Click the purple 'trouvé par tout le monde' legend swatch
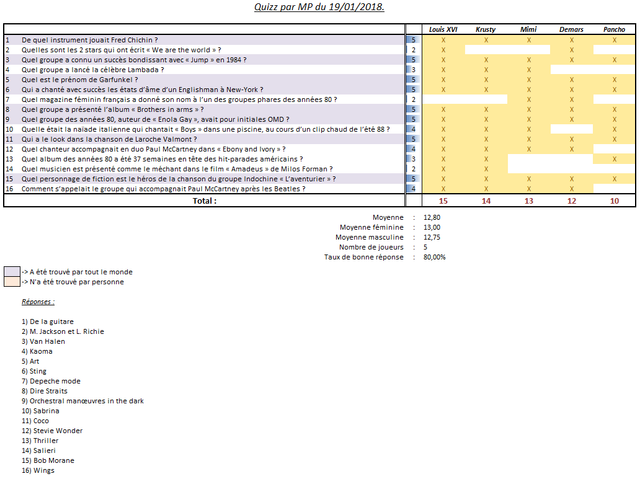Viewport: 640px width, 478px height. point(12,271)
